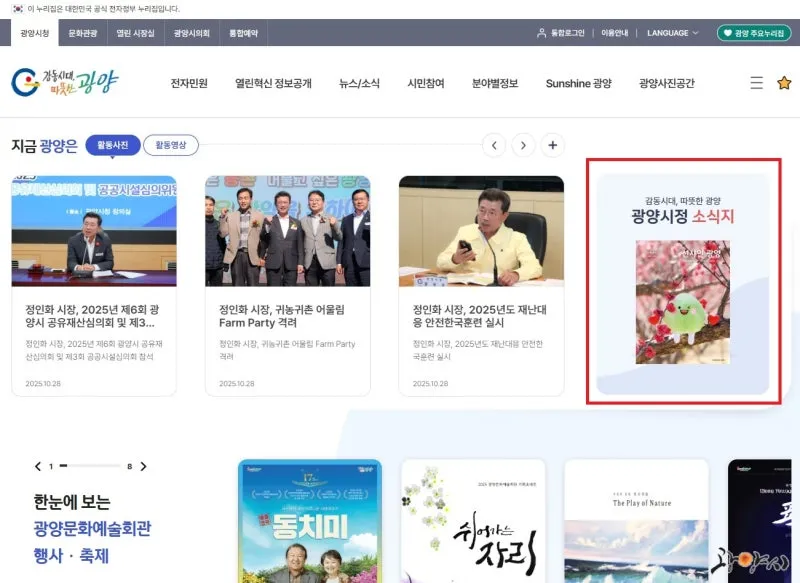Switch to the 활동영상 toggle pill

pos(171,146)
